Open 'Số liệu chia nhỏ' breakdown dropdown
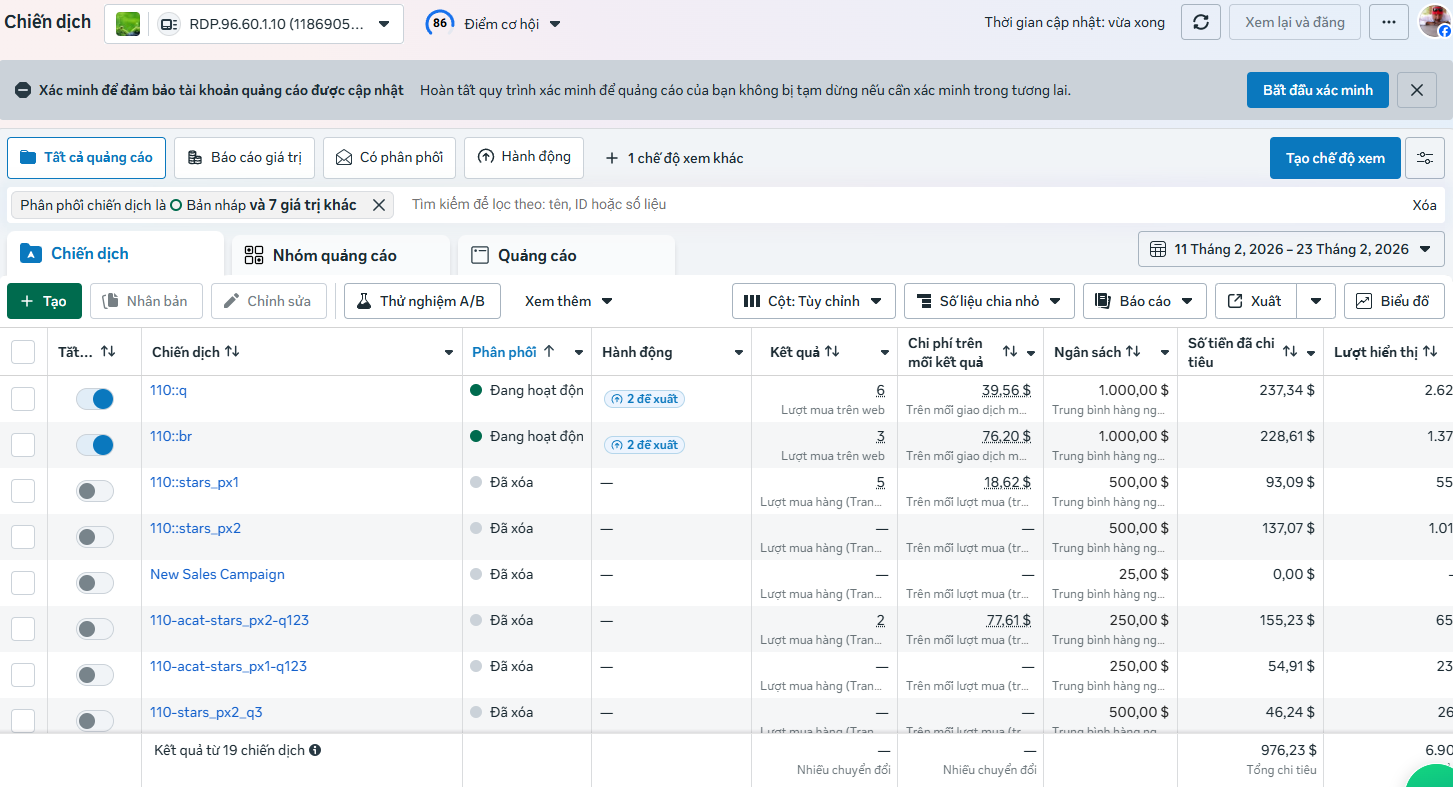This screenshot has height=787, width=1453. point(989,301)
